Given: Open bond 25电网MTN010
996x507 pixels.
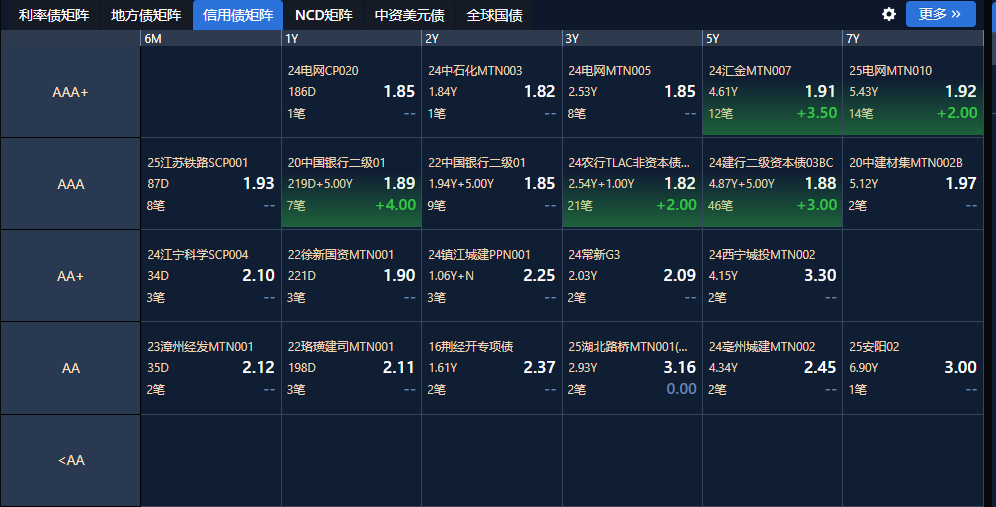Looking at the screenshot, I should (x=891, y=71).
